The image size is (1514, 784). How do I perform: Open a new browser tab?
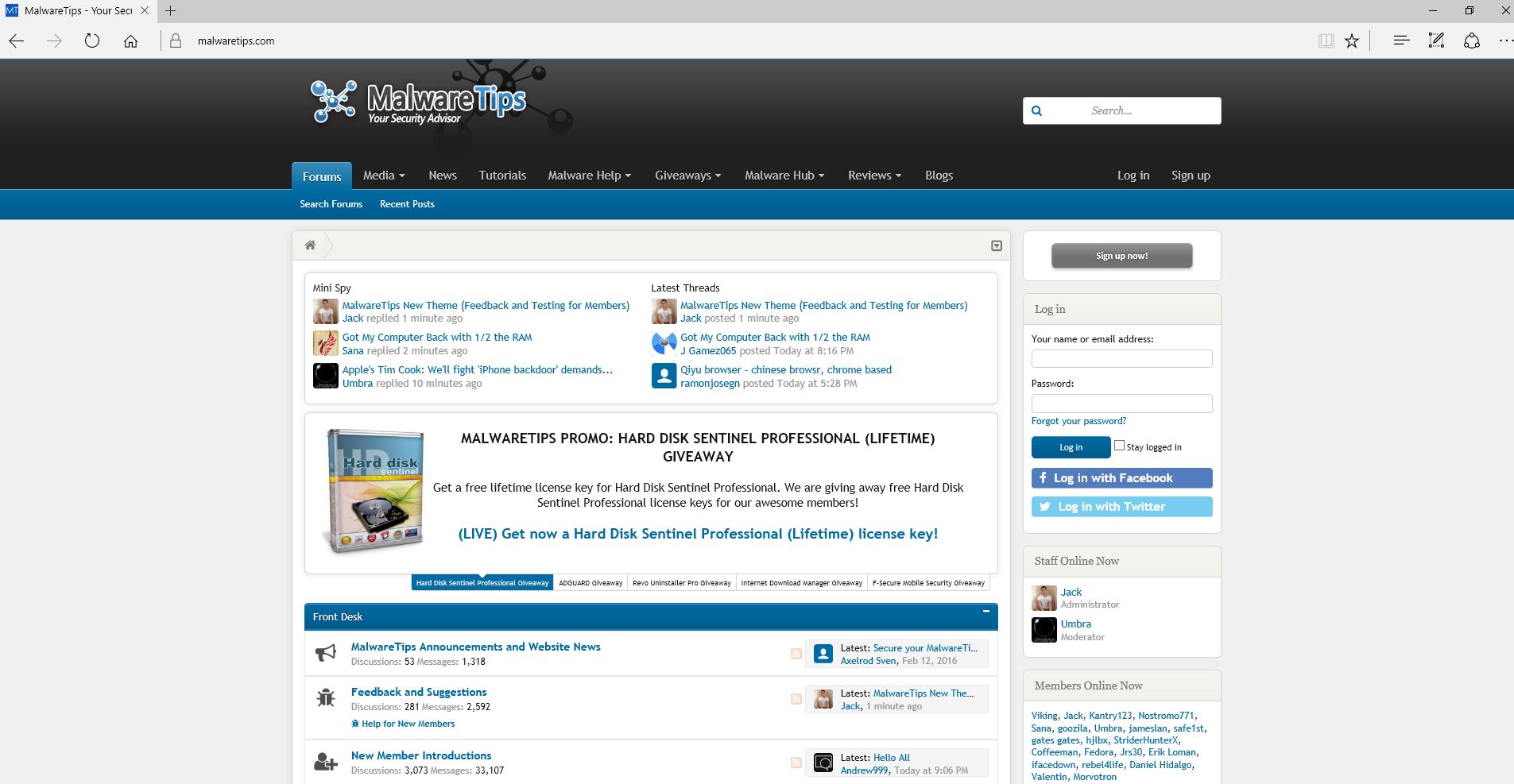(170, 10)
